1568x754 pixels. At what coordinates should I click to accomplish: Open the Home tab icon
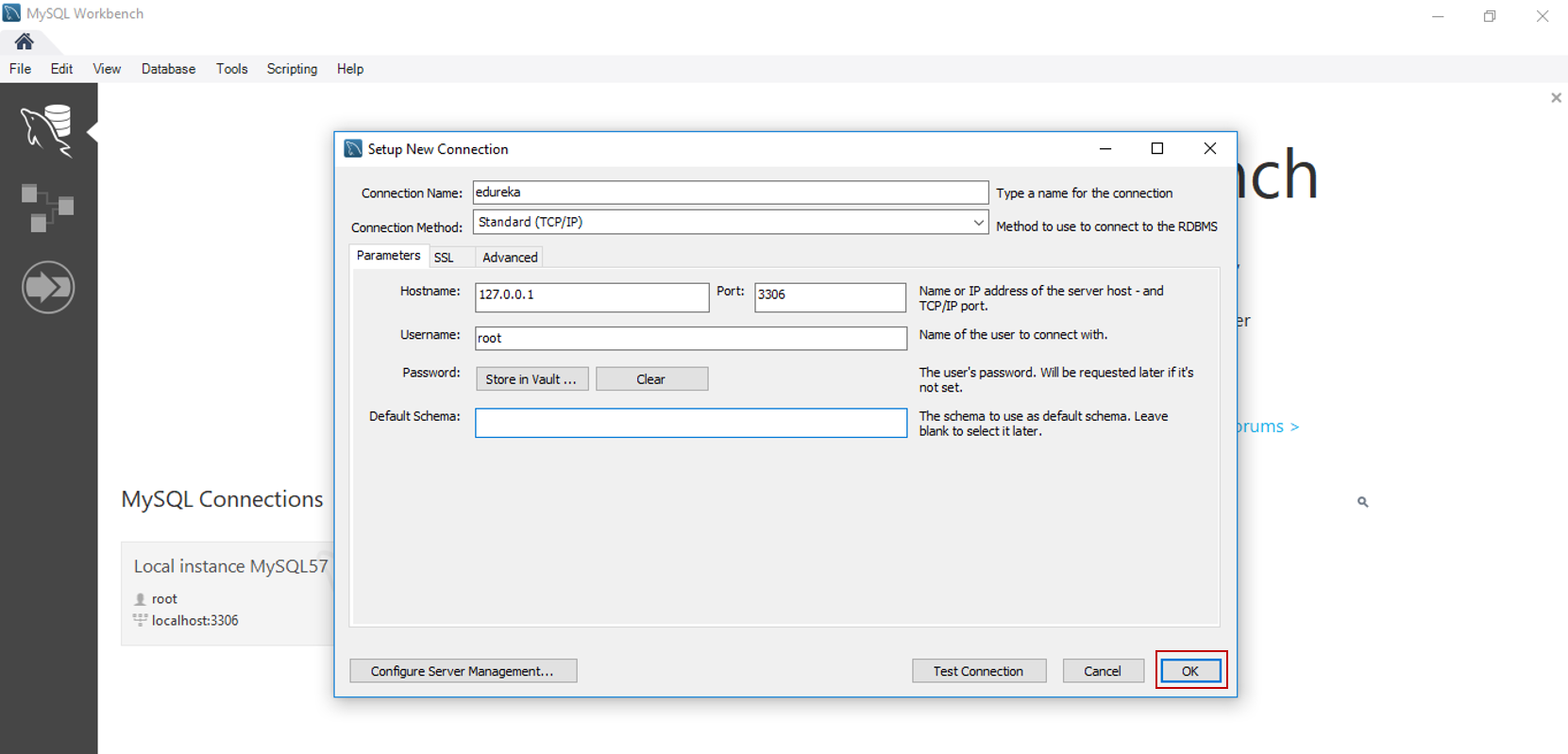point(24,42)
